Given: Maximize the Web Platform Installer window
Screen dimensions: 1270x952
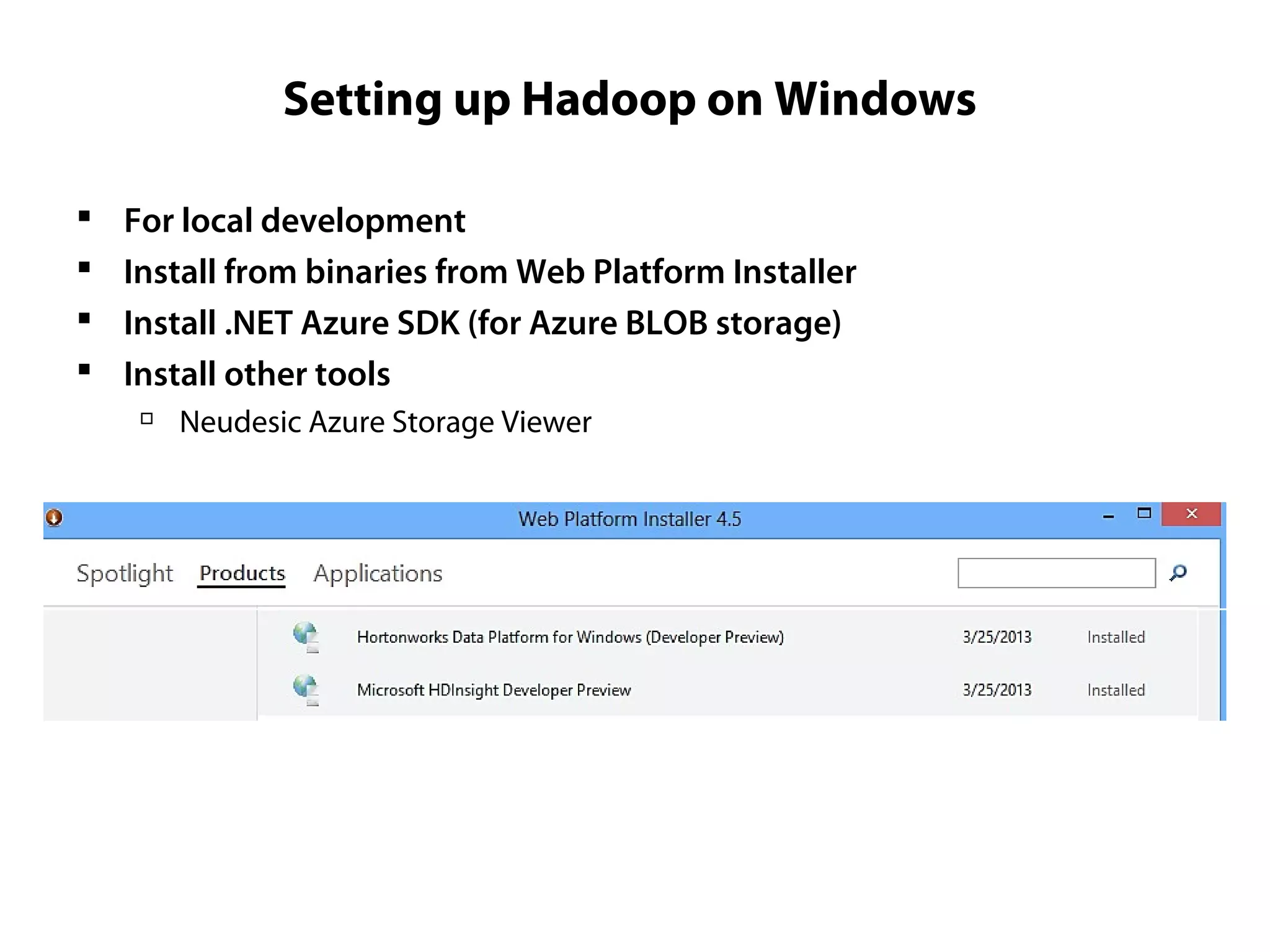Looking at the screenshot, I should [x=1144, y=513].
